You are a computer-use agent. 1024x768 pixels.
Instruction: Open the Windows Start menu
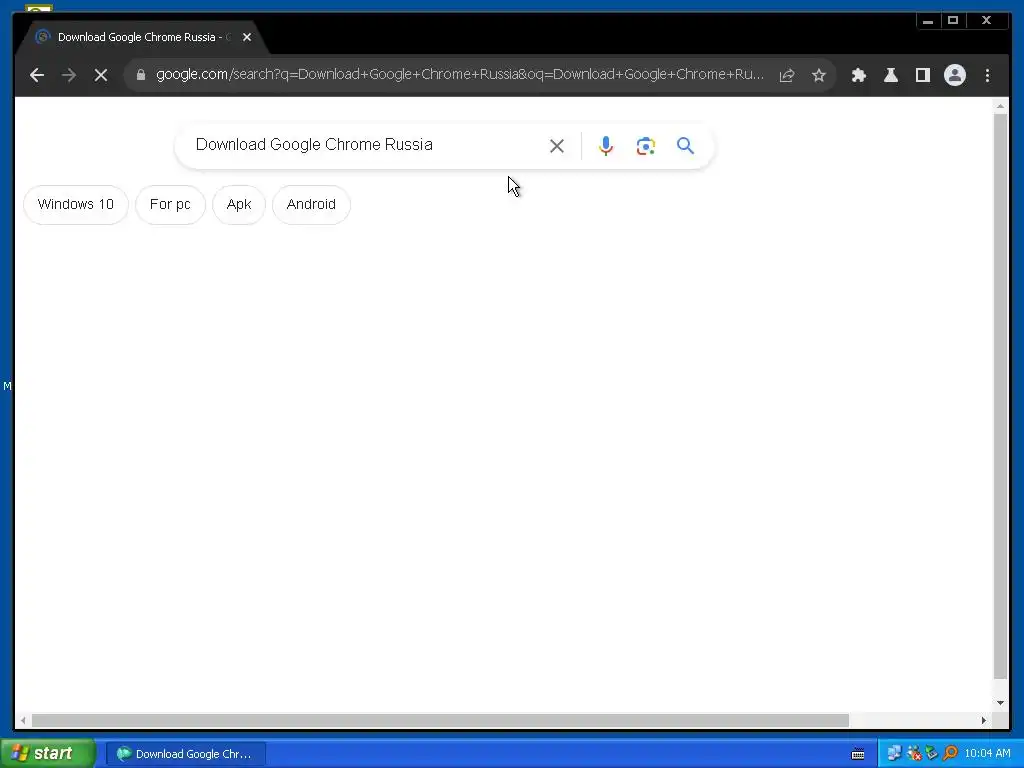[47, 753]
